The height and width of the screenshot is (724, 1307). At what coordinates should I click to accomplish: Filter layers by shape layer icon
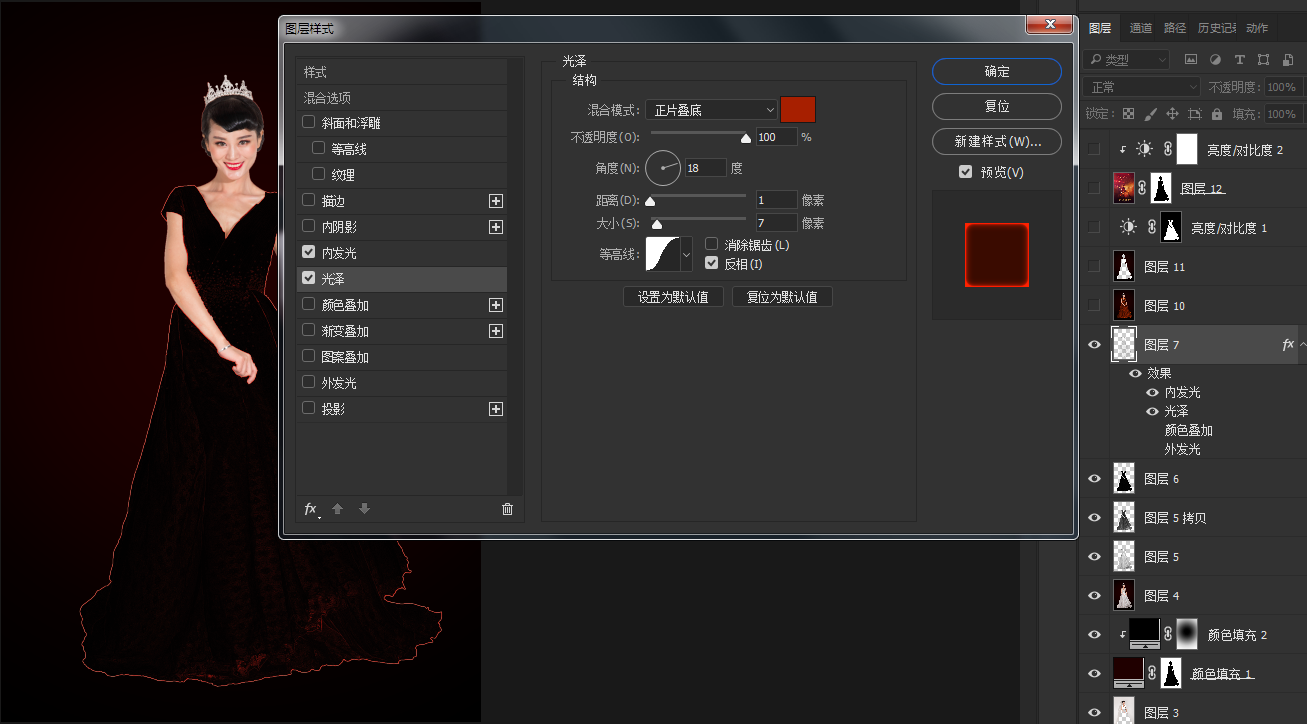[1264, 59]
